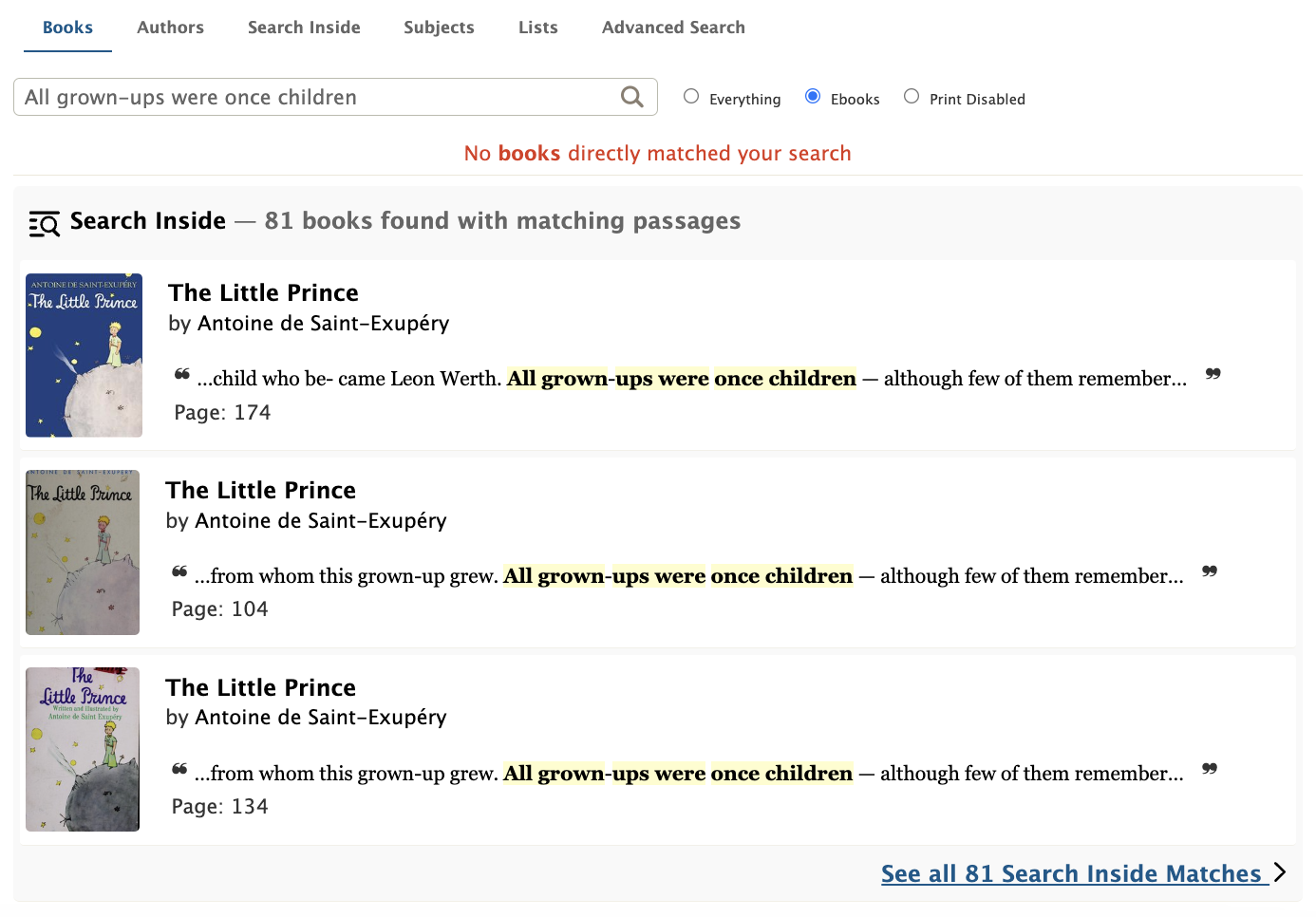Select the Ebooks radio button
This screenshot has width=1316, height=917.
tap(813, 96)
